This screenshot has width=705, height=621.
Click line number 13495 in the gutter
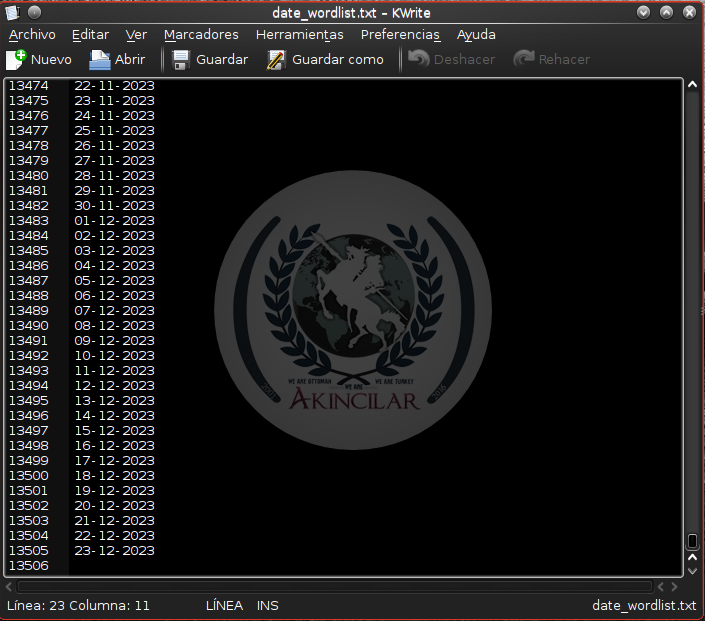(x=29, y=401)
